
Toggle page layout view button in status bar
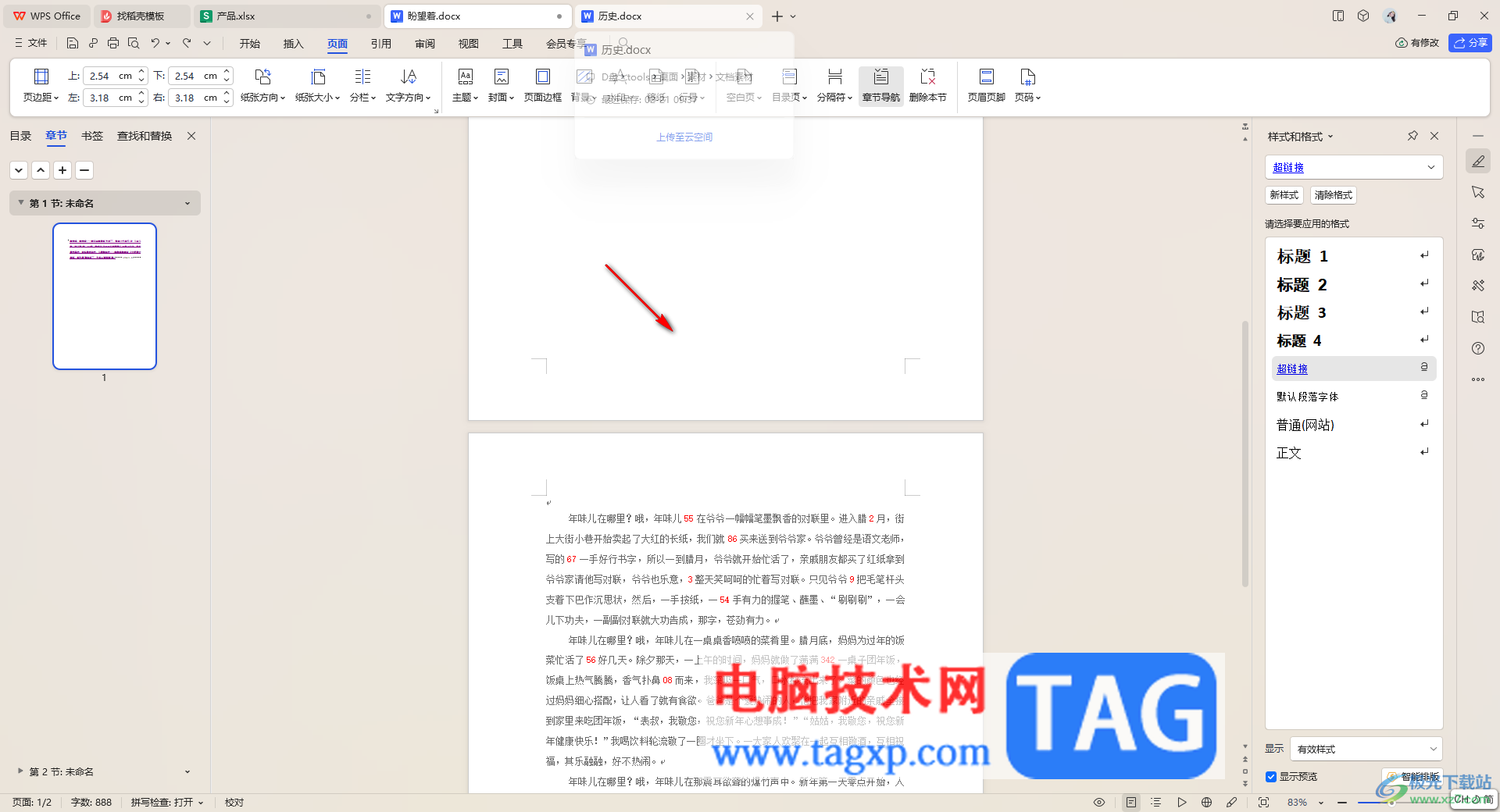click(1130, 802)
